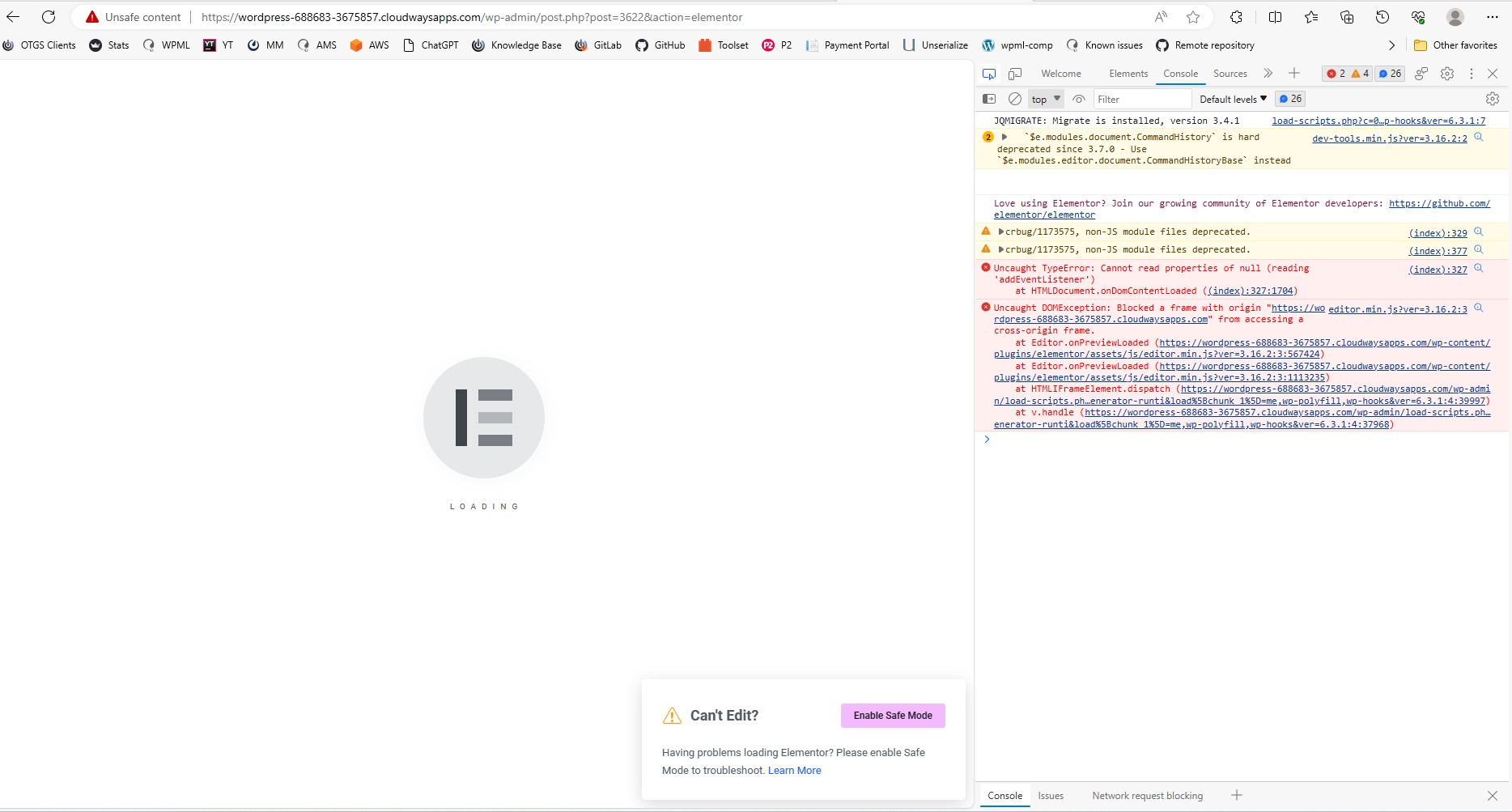Viewport: 1512px width, 812px height.
Task: Show more bookmarks chevron
Action: coord(1391,45)
